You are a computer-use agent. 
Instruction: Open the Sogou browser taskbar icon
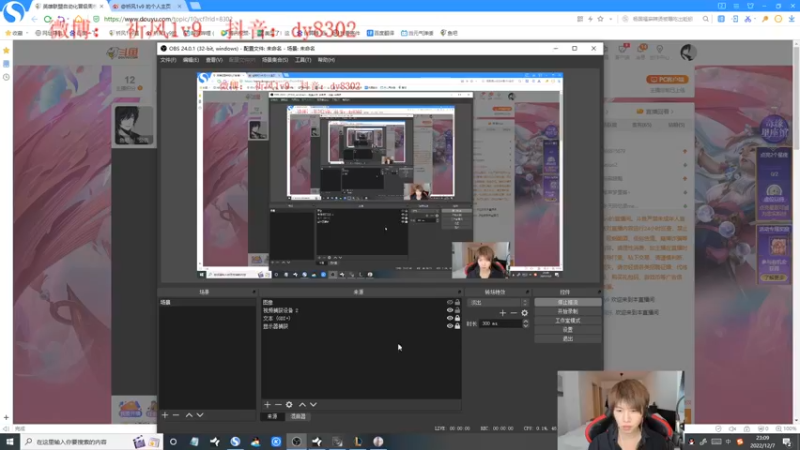point(235,442)
